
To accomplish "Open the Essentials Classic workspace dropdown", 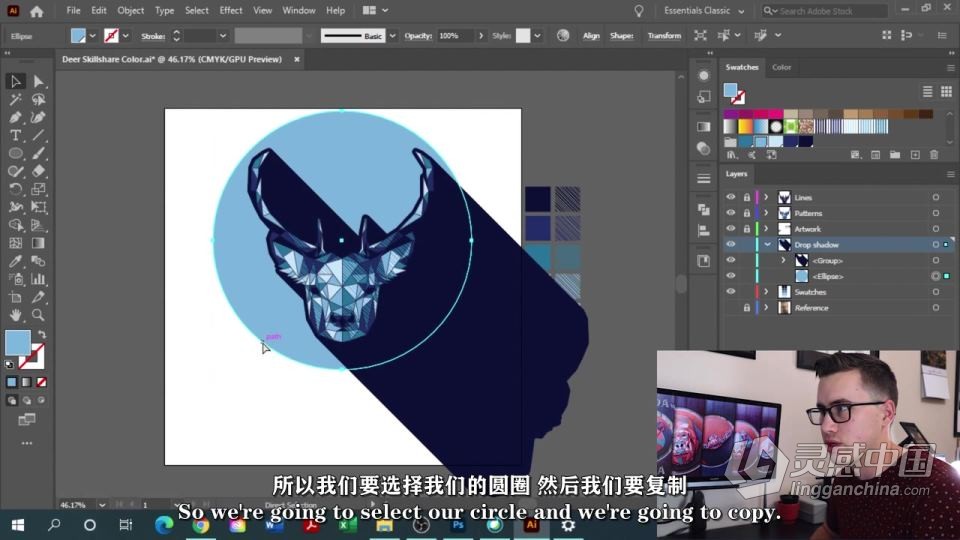I will (x=703, y=10).
